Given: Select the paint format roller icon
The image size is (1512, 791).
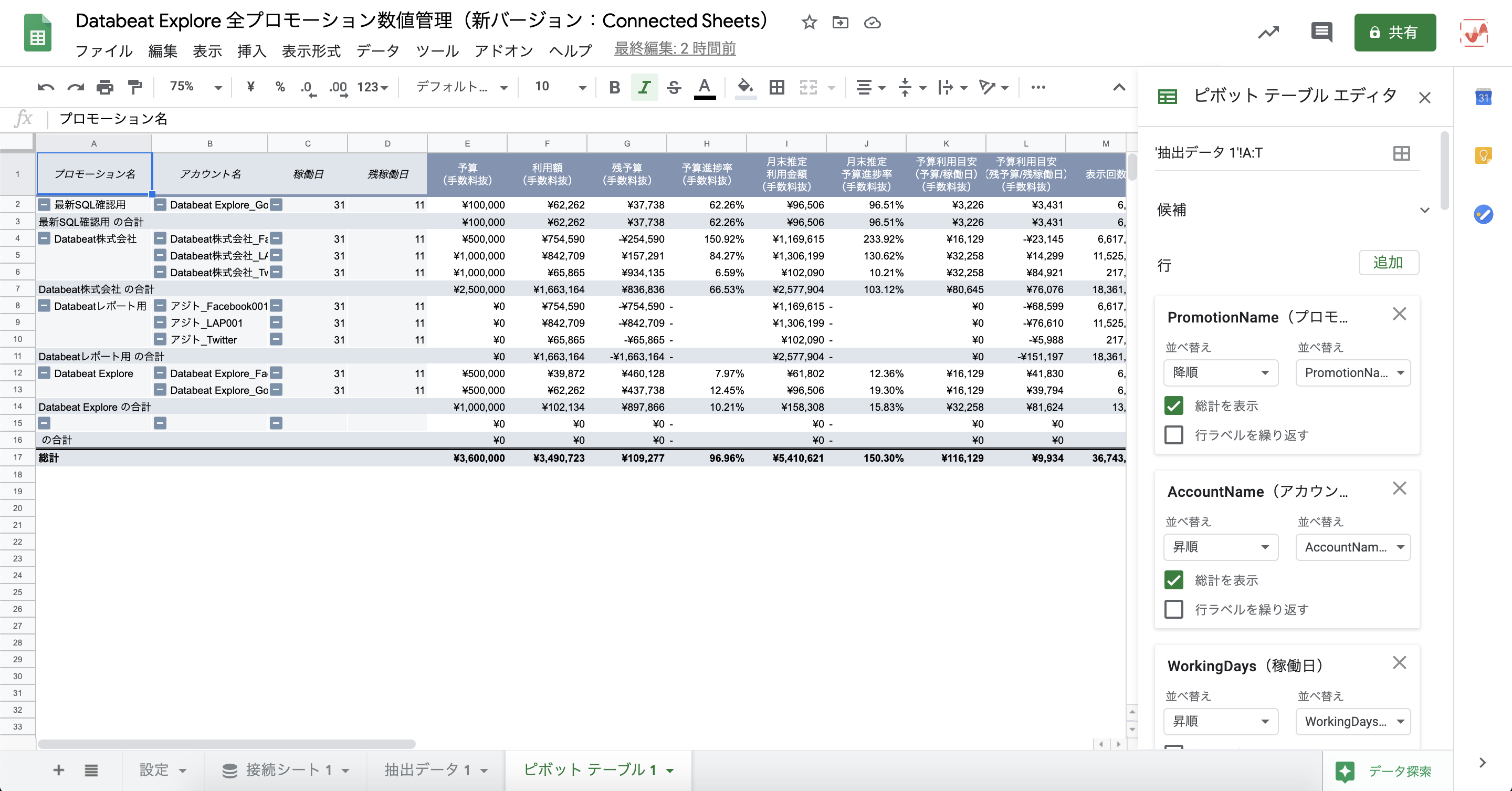Looking at the screenshot, I should (135, 88).
